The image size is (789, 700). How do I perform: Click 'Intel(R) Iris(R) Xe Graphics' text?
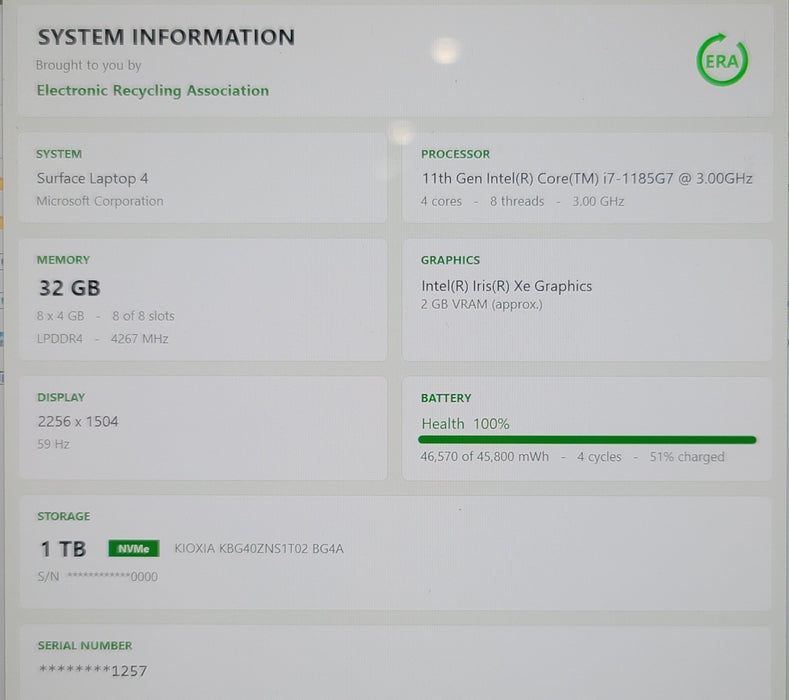506,286
